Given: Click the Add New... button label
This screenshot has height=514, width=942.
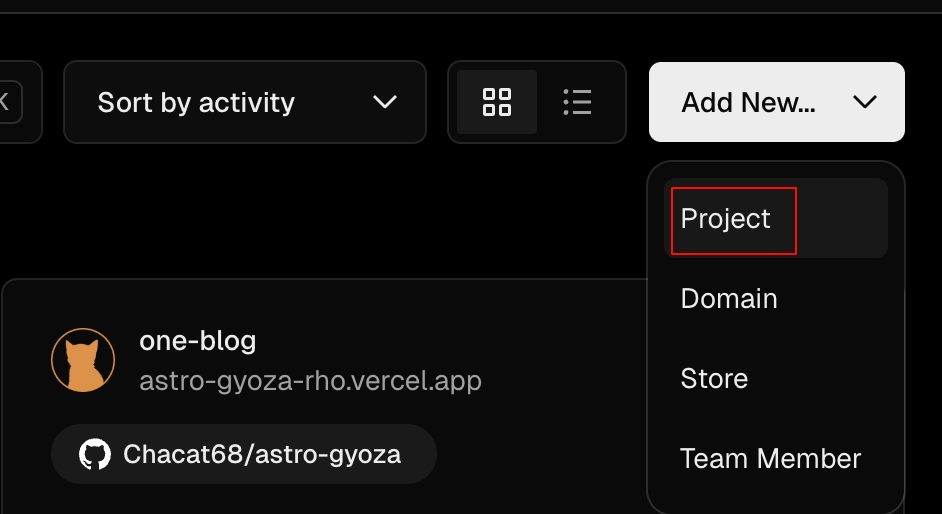Looking at the screenshot, I should point(748,102).
